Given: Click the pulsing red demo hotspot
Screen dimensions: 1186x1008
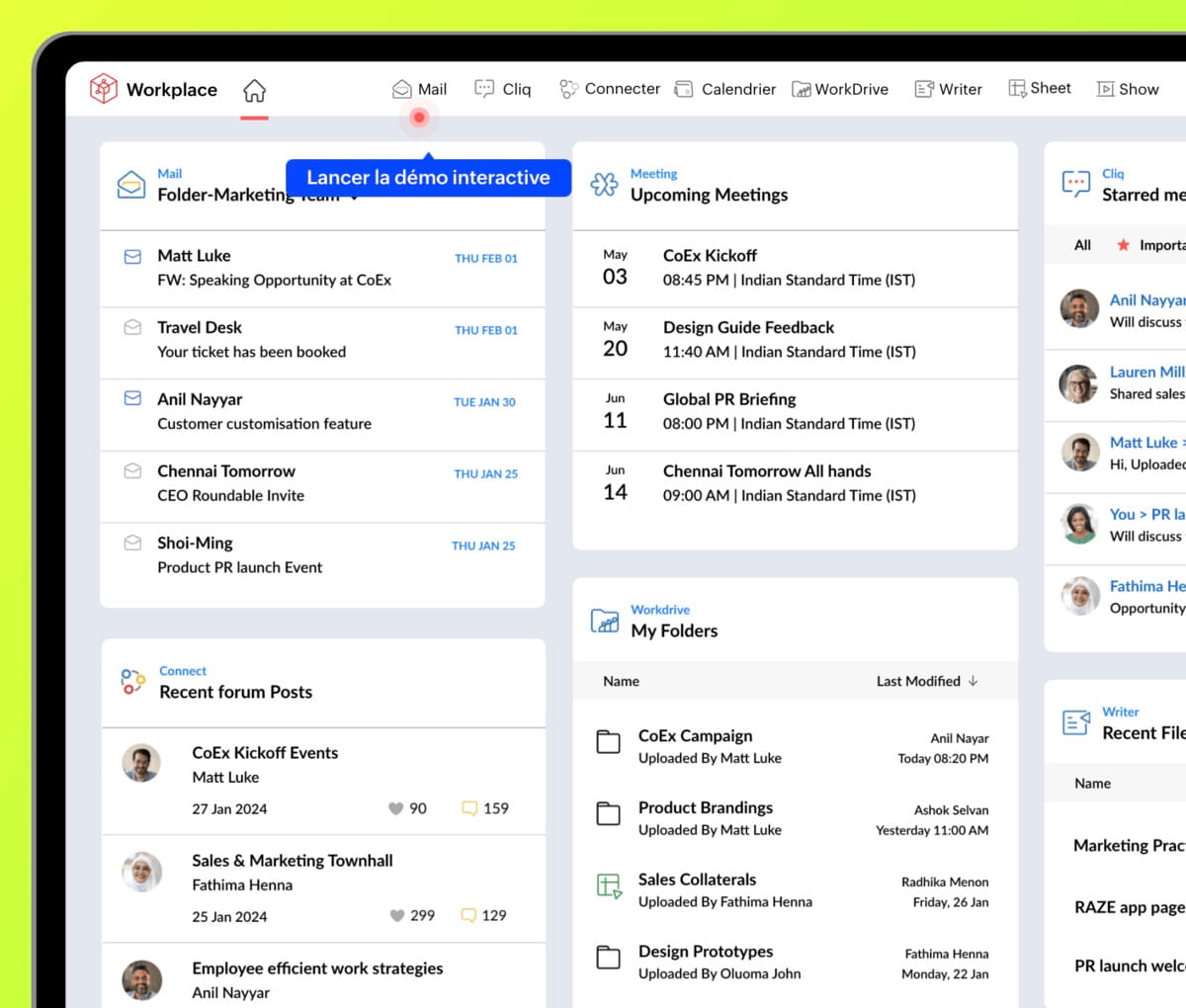Looking at the screenshot, I should (x=419, y=118).
